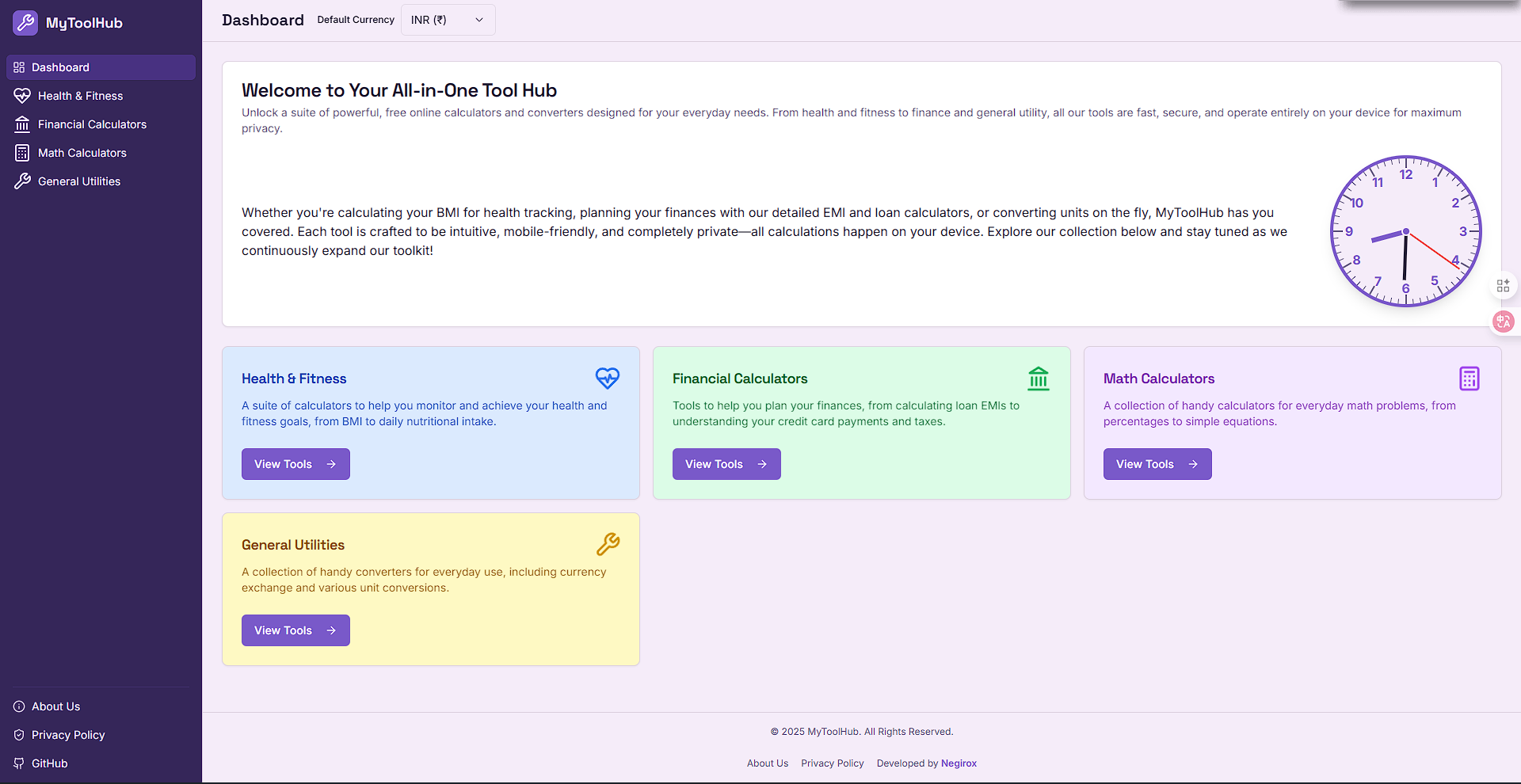1521x784 pixels.
Task: Click the About Us info icon
Action: tap(19, 706)
